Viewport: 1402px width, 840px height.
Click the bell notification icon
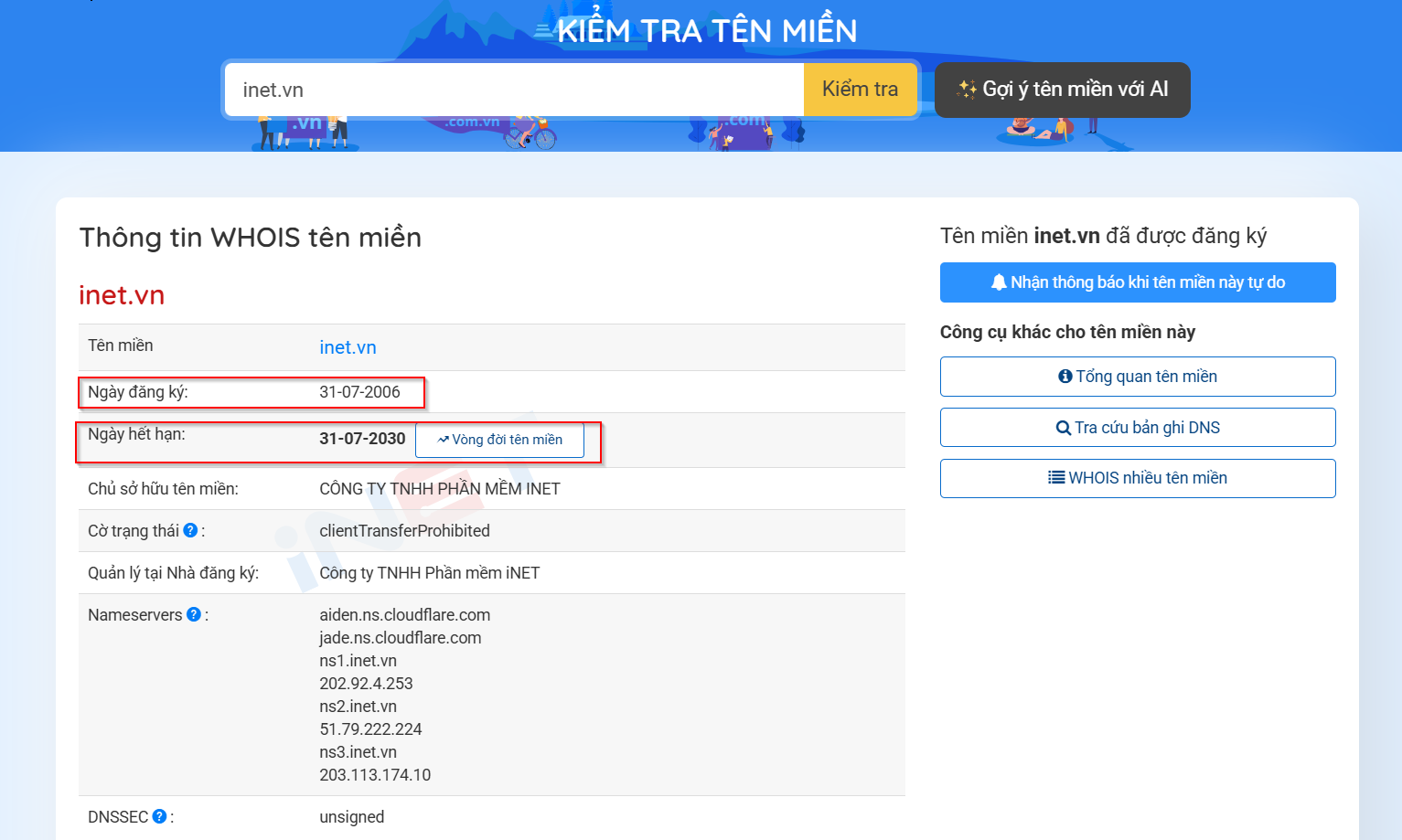click(999, 282)
